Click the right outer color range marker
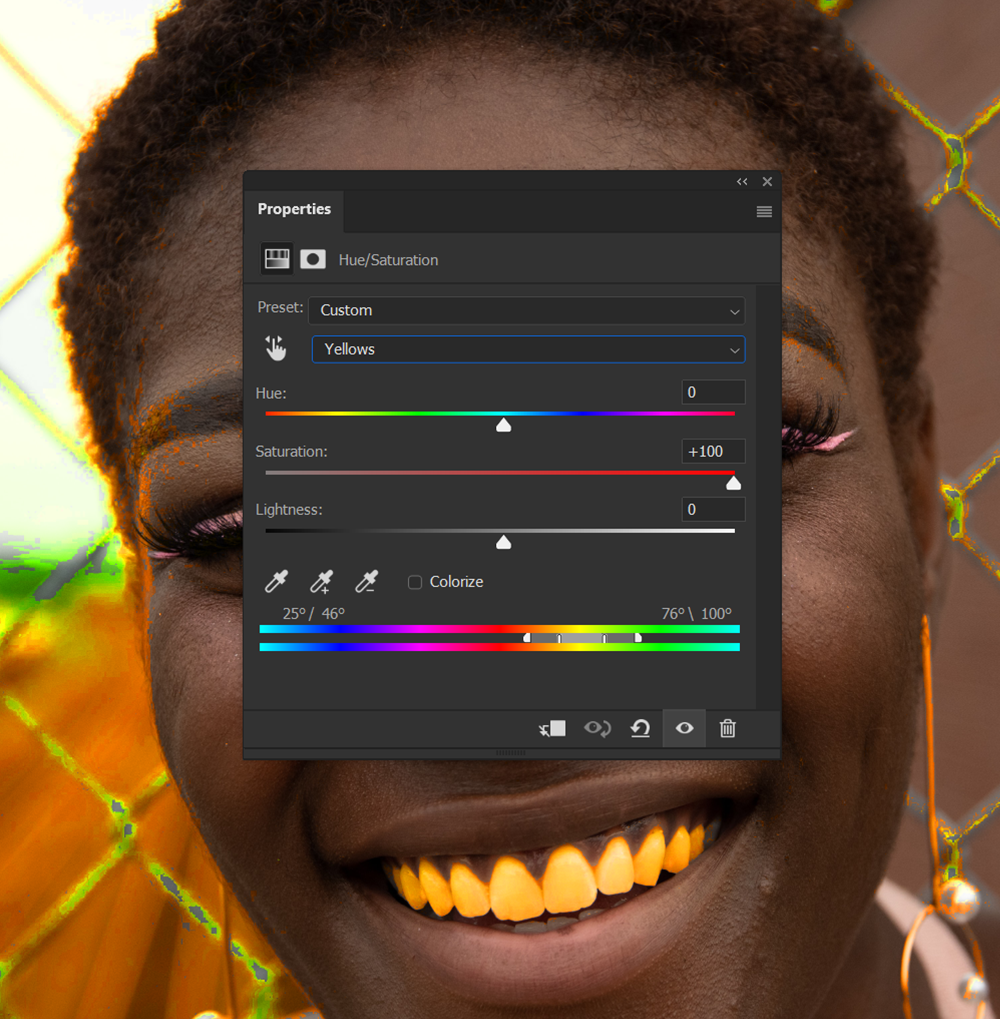The width and height of the screenshot is (1000, 1019). coord(638,638)
